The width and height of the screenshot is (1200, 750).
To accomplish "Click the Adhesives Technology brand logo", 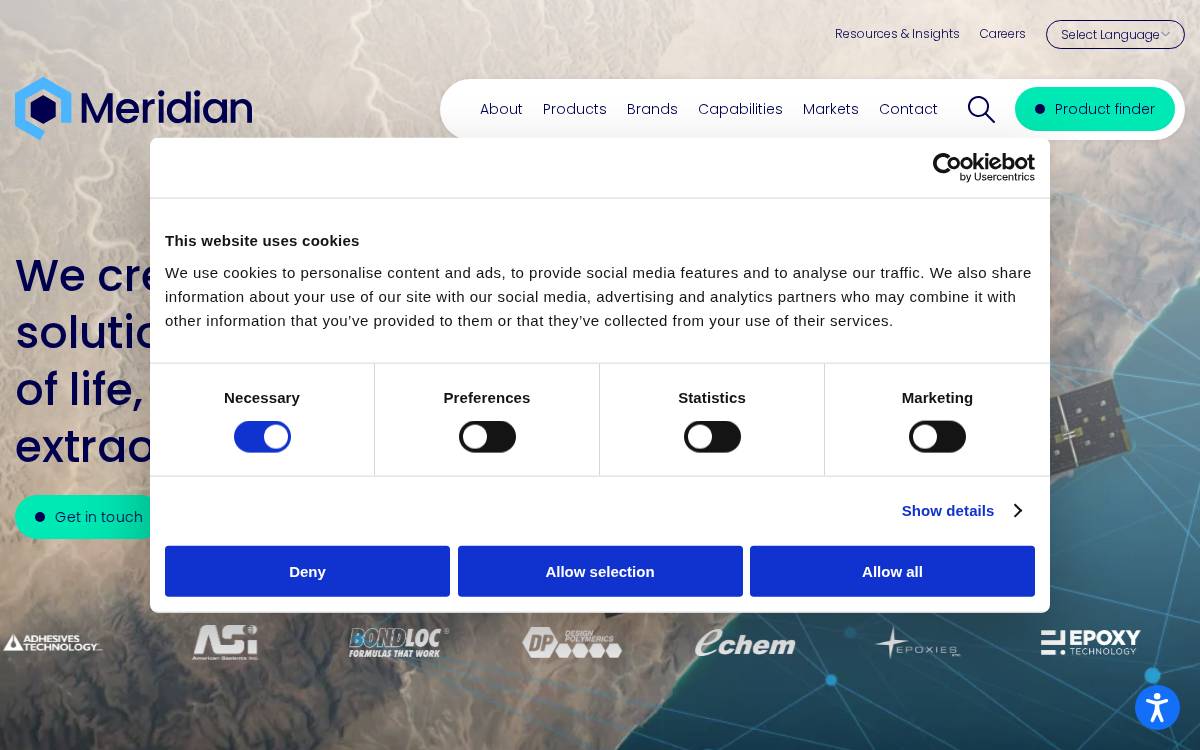I will point(52,643).
